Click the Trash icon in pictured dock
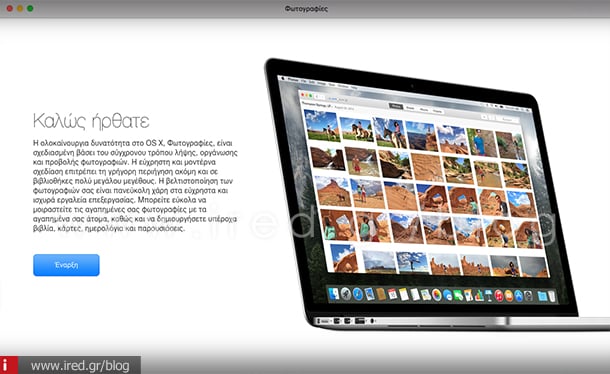This screenshot has height=374, width=610. click(552, 296)
